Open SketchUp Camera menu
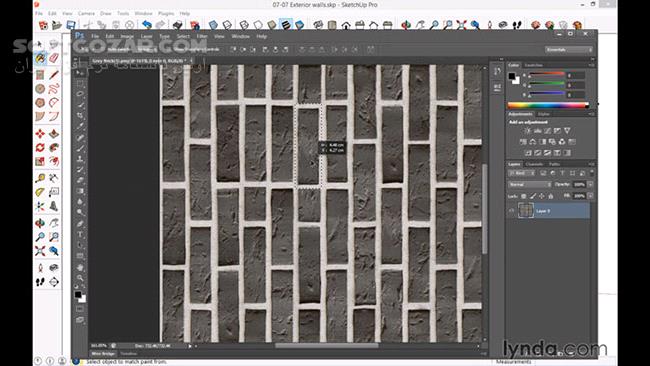This screenshot has width=650, height=366. coord(86,14)
